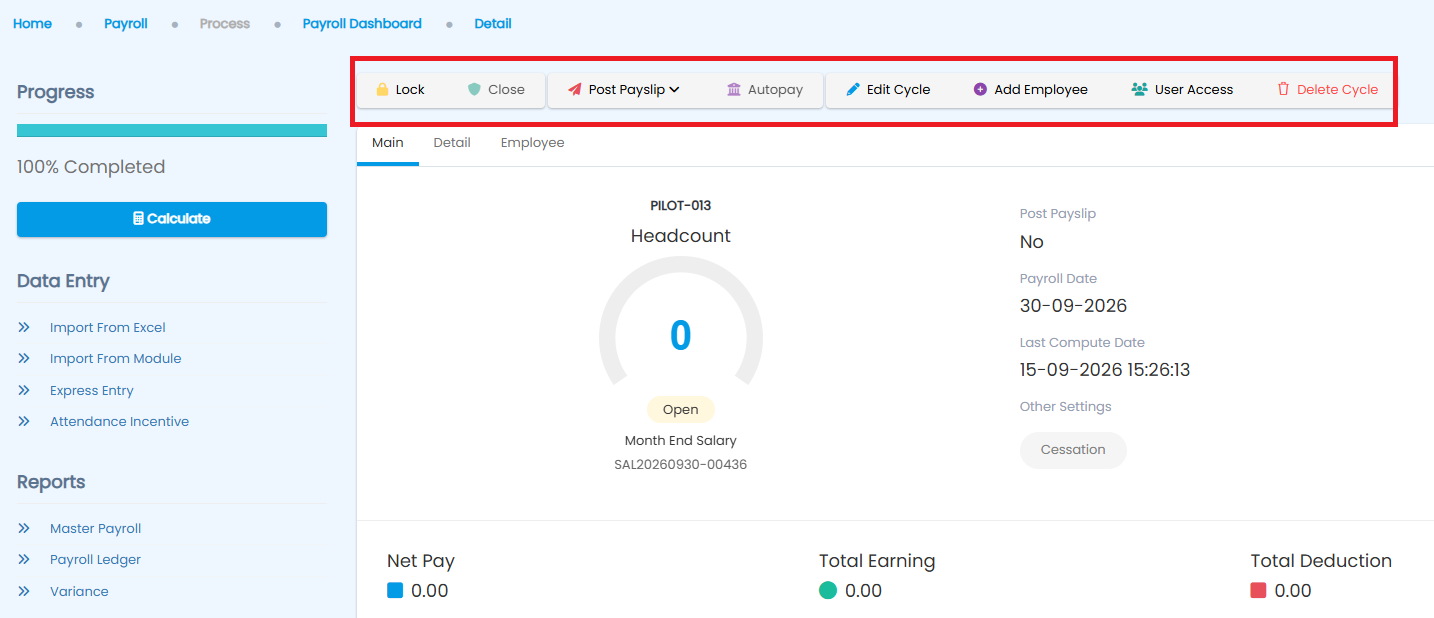Click the calculator icon in Calculate button
This screenshot has height=618, width=1434.
[x=138, y=218]
